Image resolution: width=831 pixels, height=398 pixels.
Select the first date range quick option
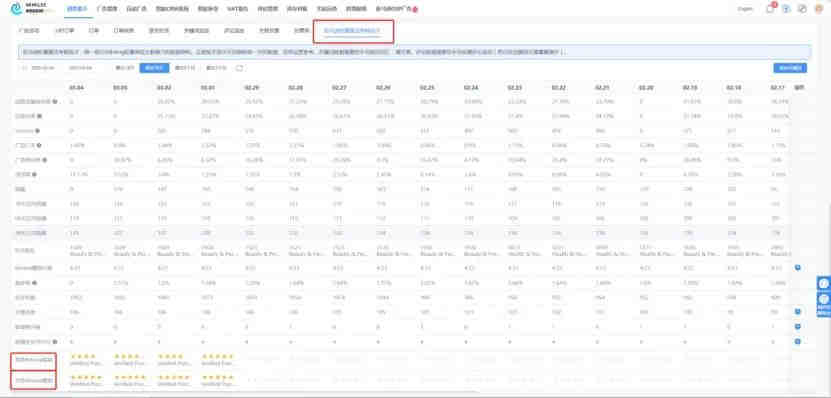pos(125,68)
